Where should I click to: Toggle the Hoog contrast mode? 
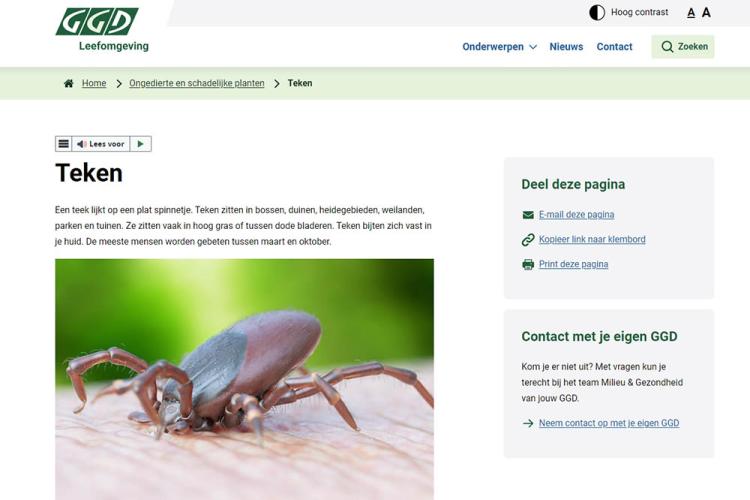point(629,12)
